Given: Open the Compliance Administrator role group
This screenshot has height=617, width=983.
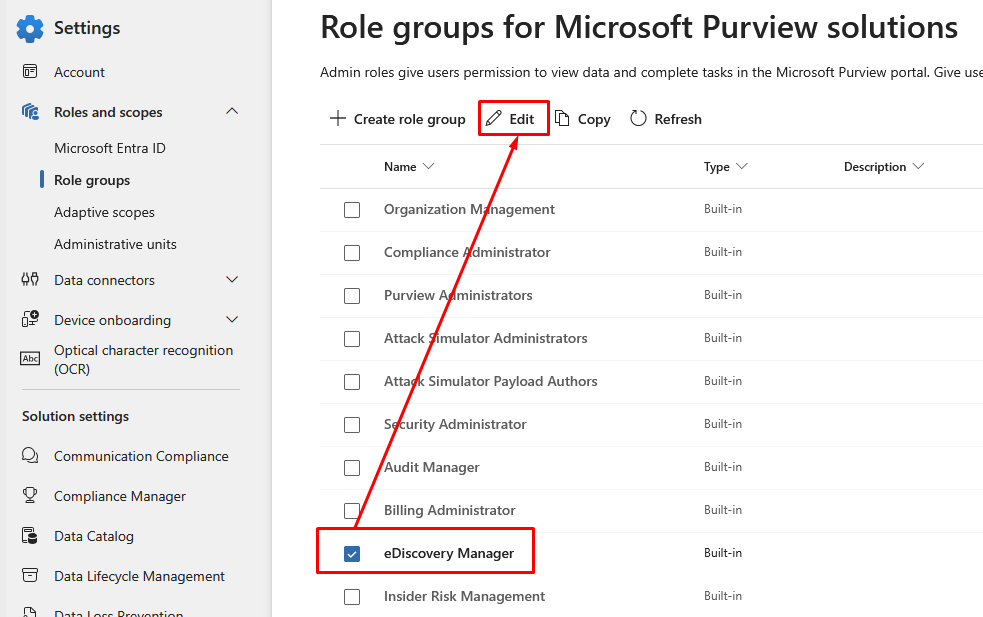Looking at the screenshot, I should [x=467, y=252].
